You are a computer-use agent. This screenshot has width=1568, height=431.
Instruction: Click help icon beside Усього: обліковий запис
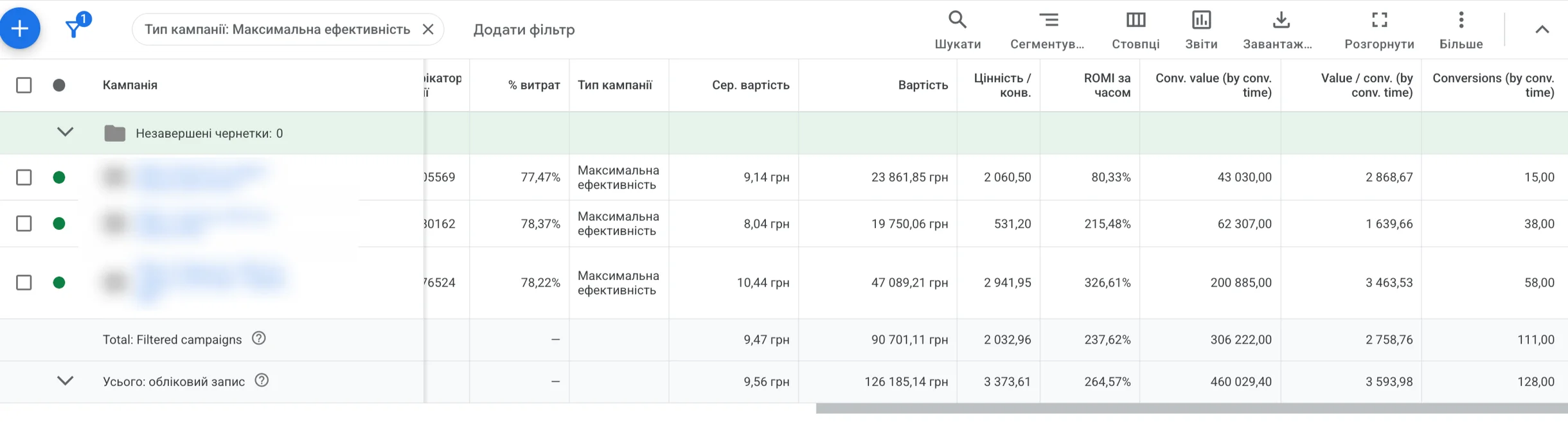point(262,380)
